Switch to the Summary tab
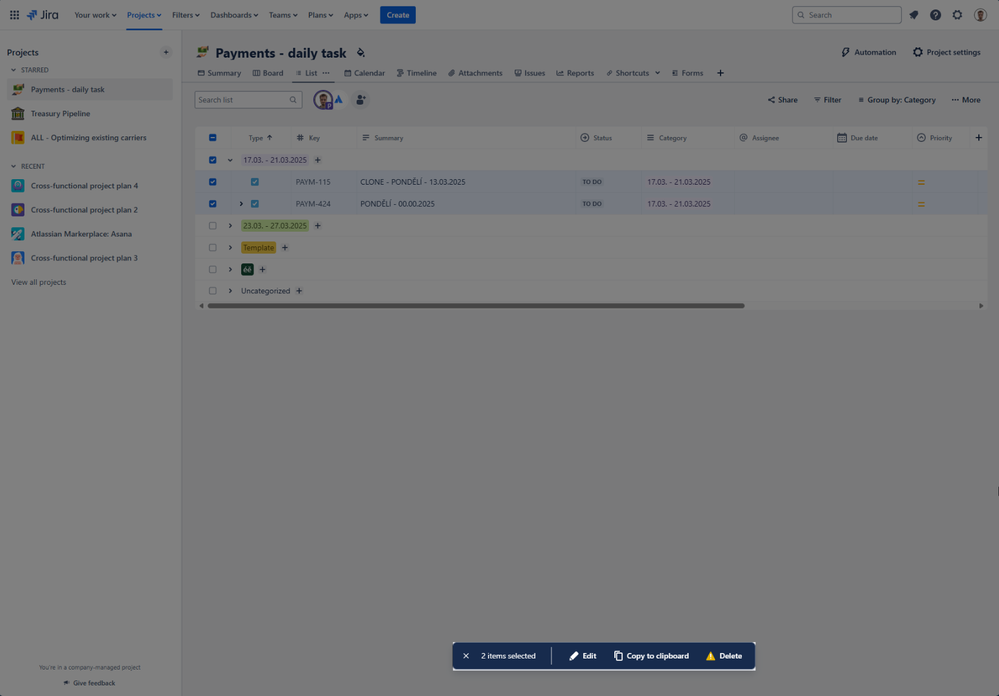 [219, 73]
